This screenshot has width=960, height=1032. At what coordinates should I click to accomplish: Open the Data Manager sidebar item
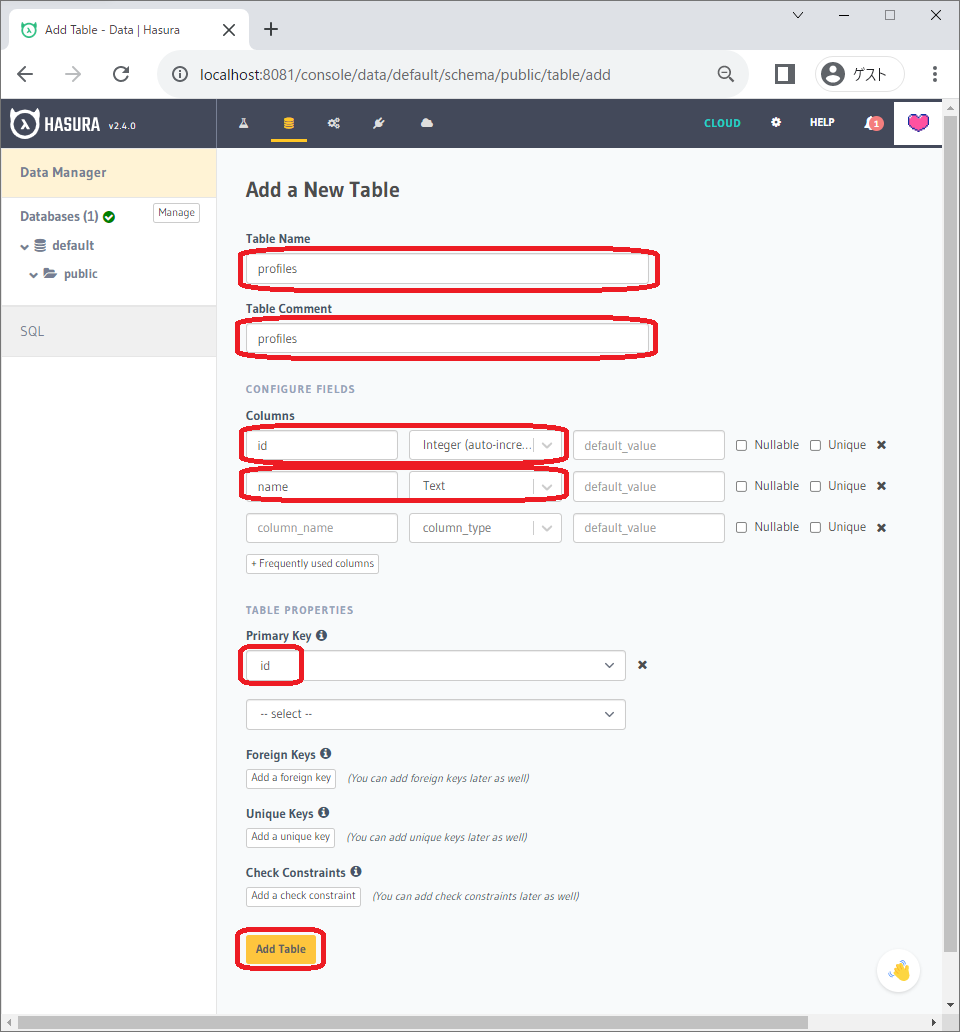pyautogui.click(x=109, y=172)
